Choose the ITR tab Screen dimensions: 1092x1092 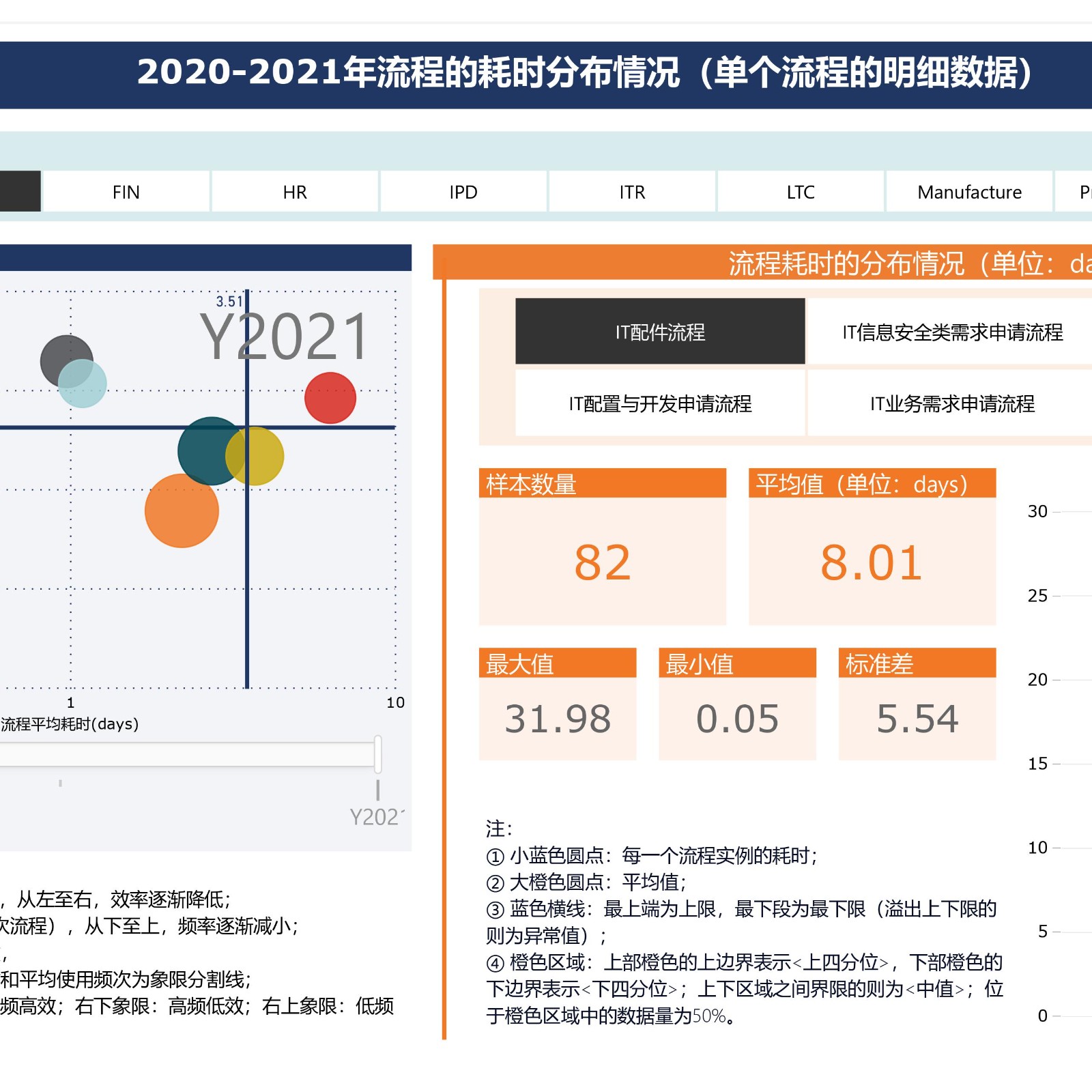point(632,192)
